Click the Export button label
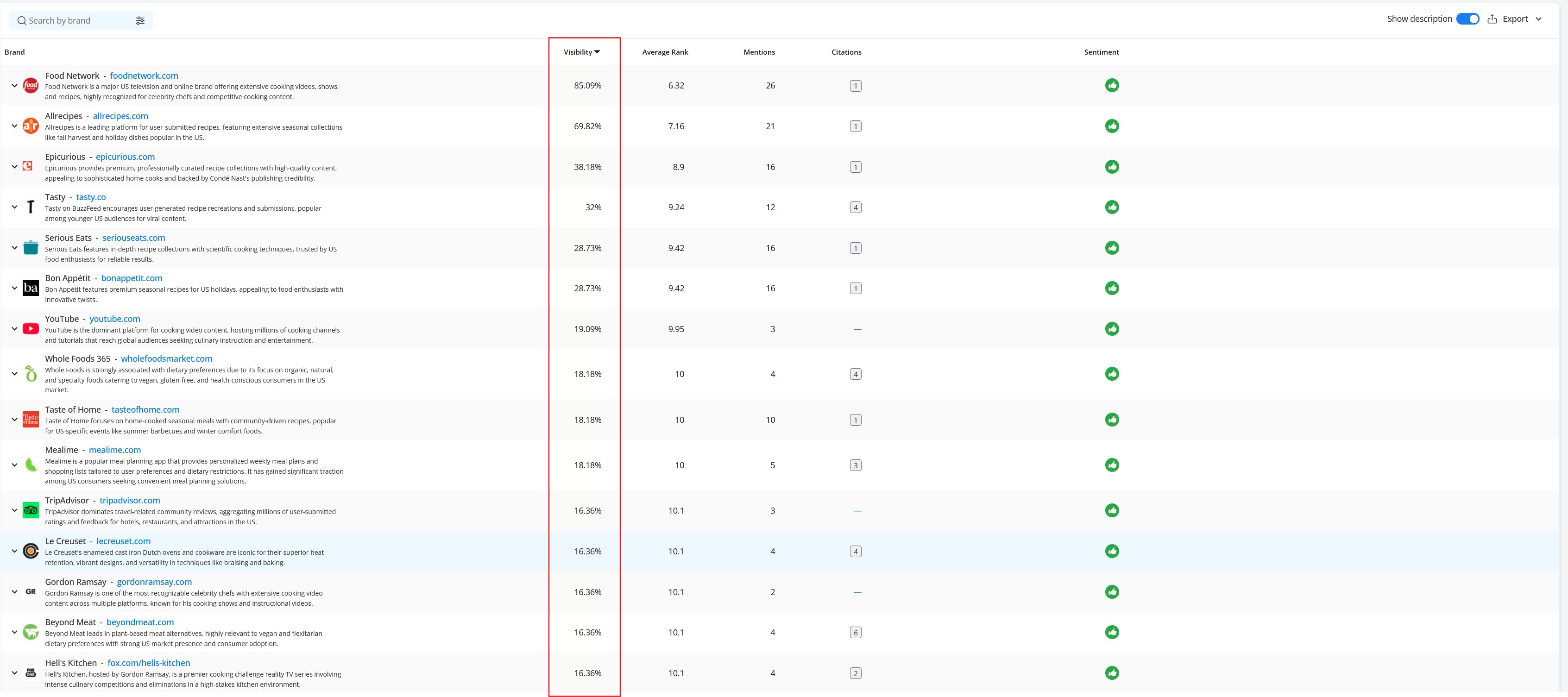 click(x=1515, y=19)
